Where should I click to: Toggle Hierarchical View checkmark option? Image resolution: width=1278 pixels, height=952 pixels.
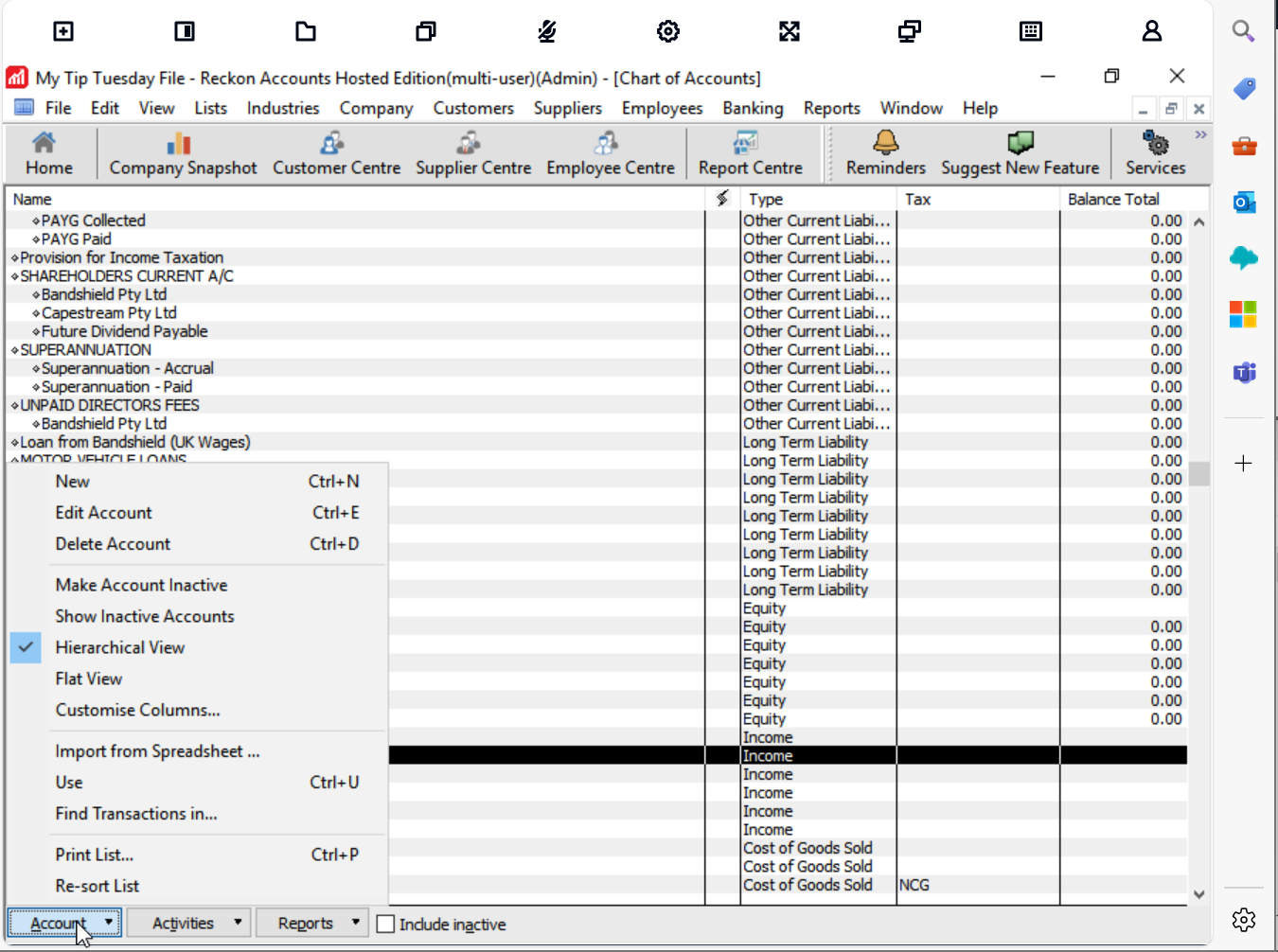(197, 647)
